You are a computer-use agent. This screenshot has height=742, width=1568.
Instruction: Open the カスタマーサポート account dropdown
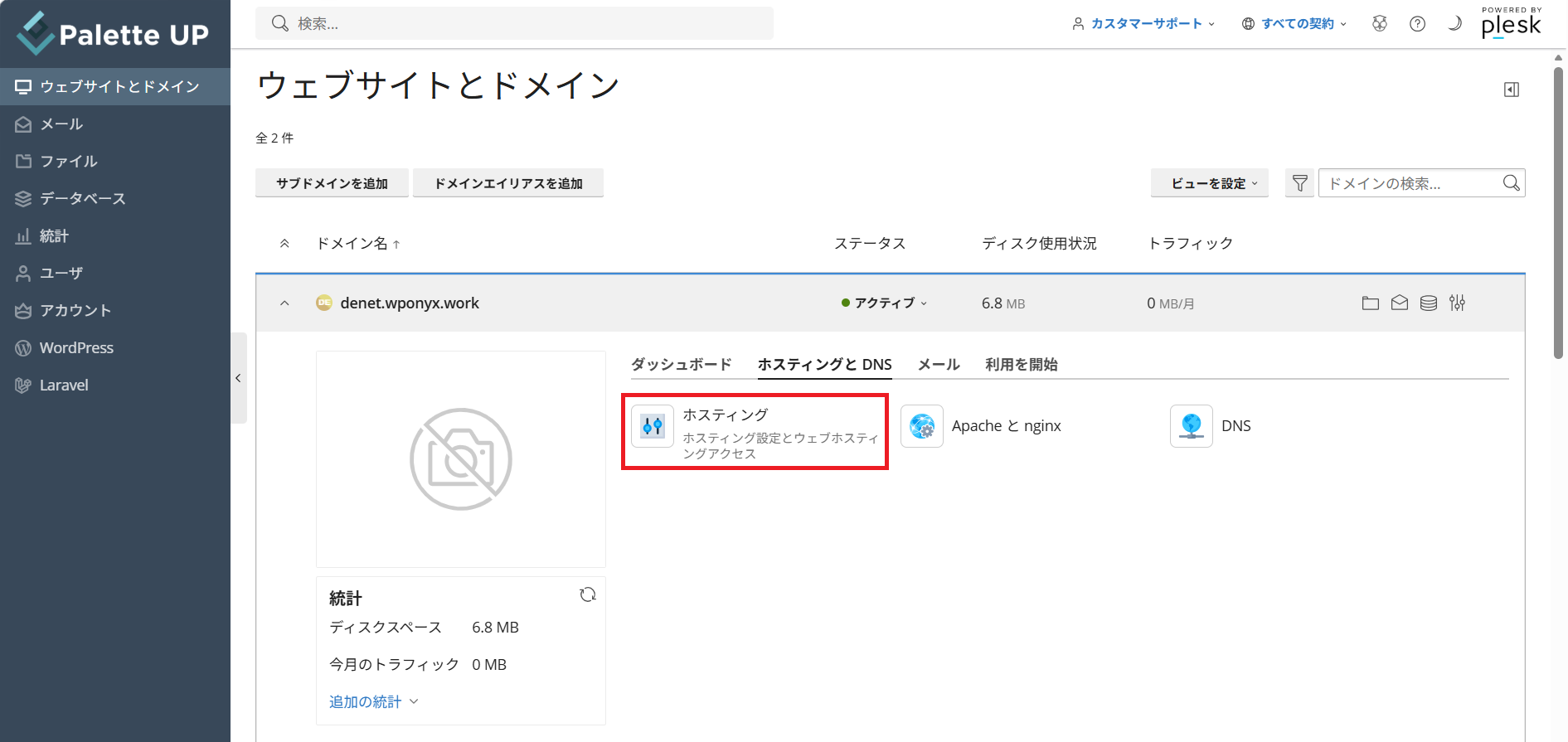click(x=1143, y=23)
